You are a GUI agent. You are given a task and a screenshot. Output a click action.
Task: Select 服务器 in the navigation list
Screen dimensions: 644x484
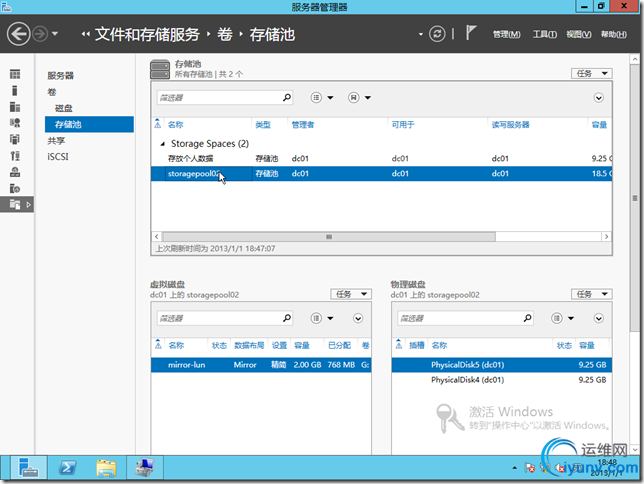click(60, 76)
